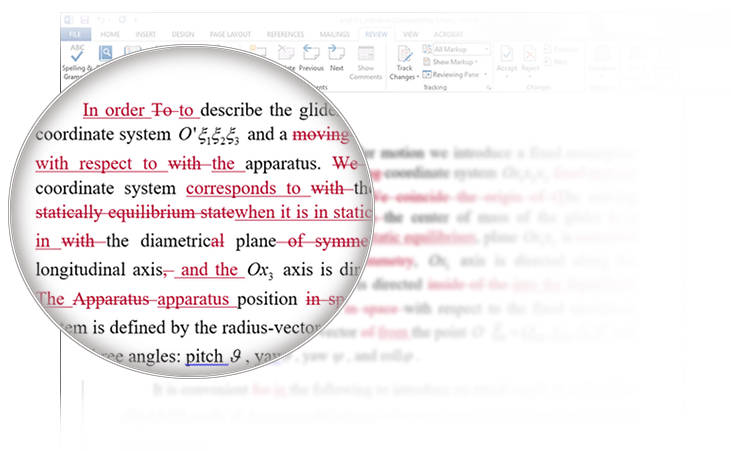
Task: Click the Word logo icon in the title bar
Action: coord(69,20)
